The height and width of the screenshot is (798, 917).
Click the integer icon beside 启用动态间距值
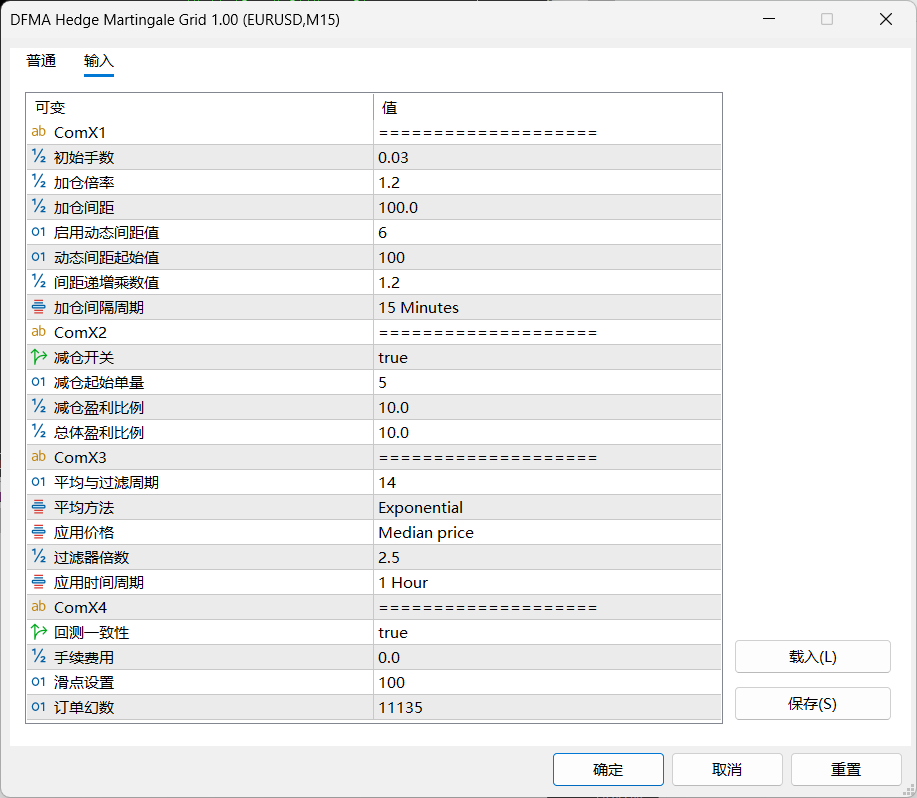39,232
